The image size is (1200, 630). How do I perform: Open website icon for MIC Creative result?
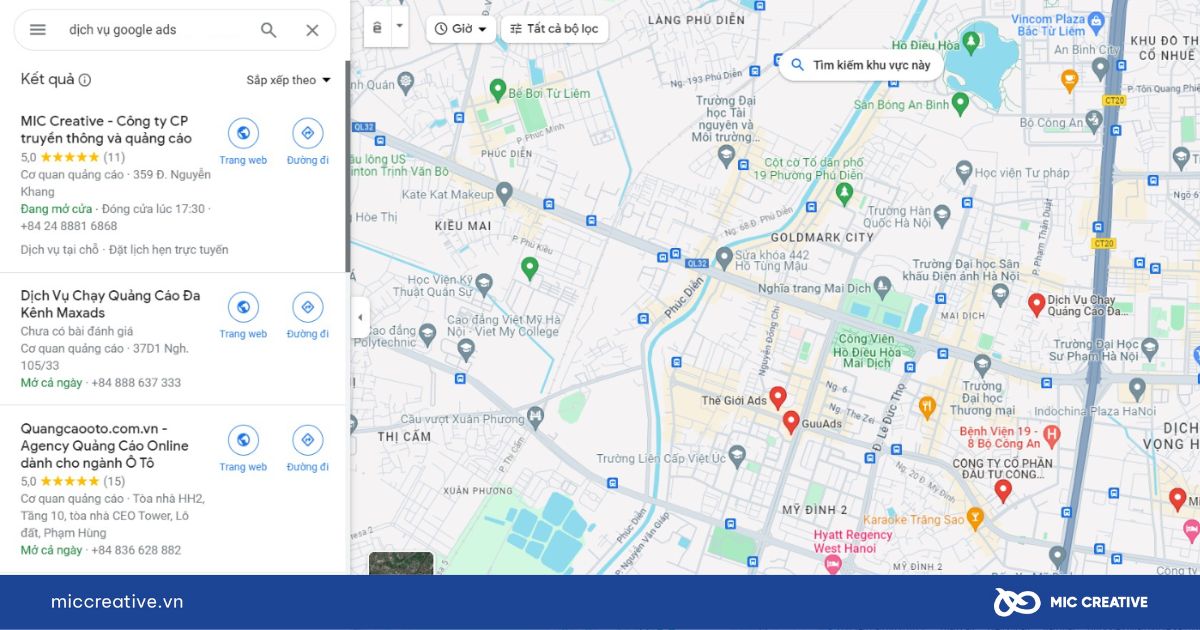243,133
